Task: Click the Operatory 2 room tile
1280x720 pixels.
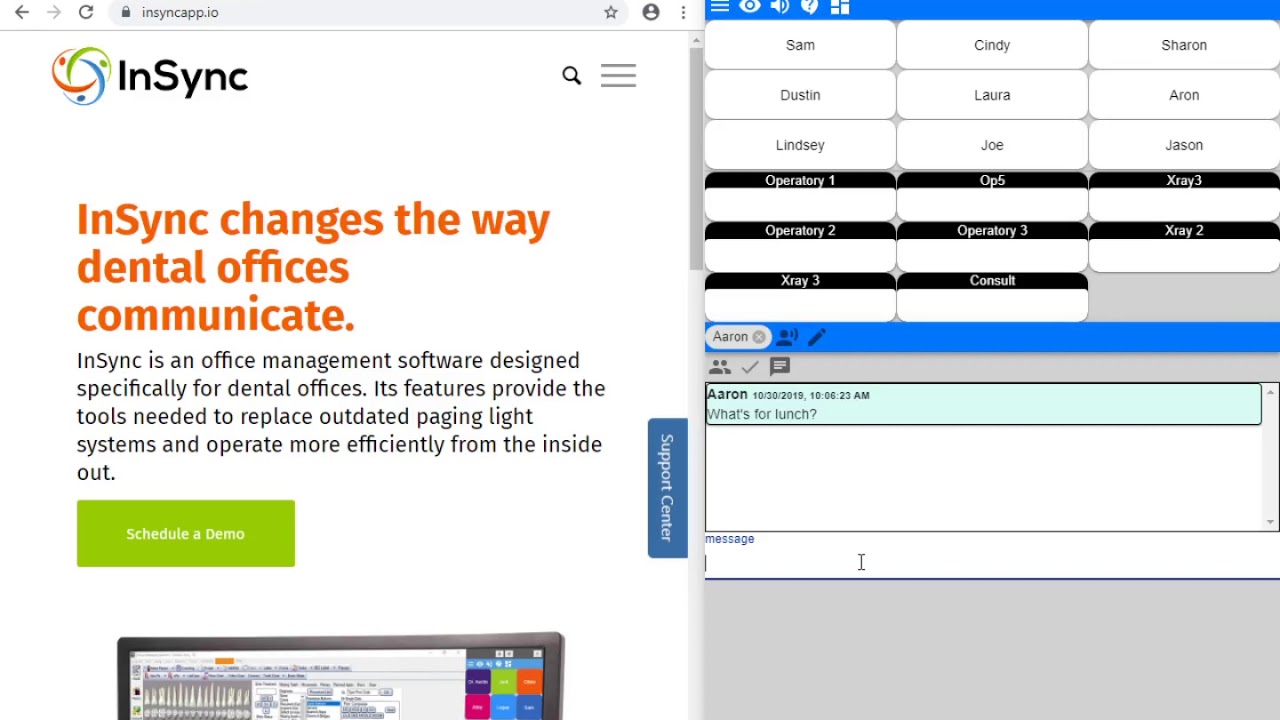Action: click(x=800, y=246)
